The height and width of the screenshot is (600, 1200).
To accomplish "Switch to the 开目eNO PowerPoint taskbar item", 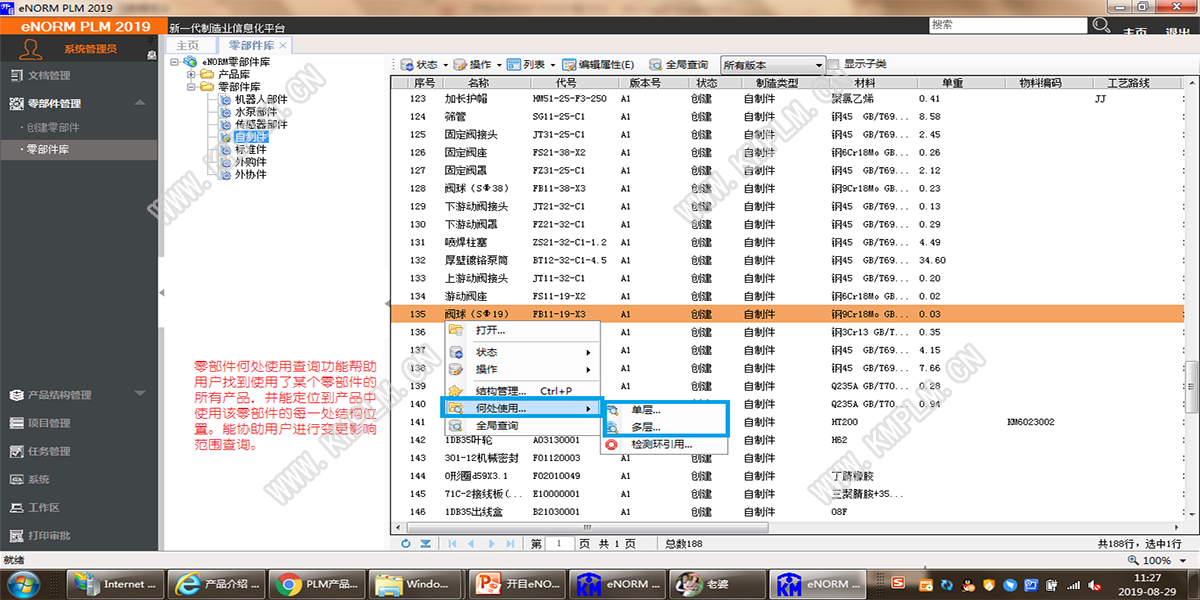I will click(517, 583).
